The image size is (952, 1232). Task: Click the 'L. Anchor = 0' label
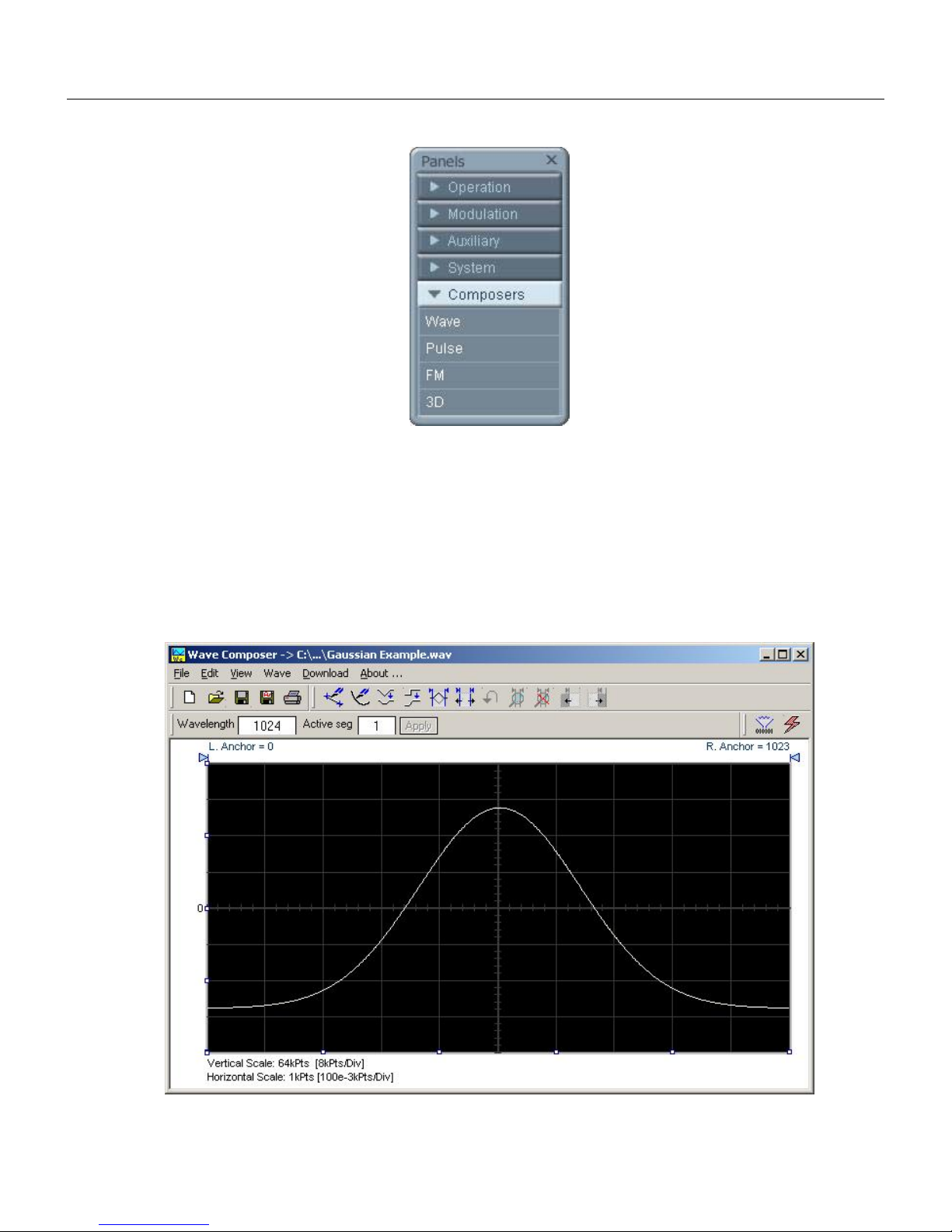[x=241, y=746]
